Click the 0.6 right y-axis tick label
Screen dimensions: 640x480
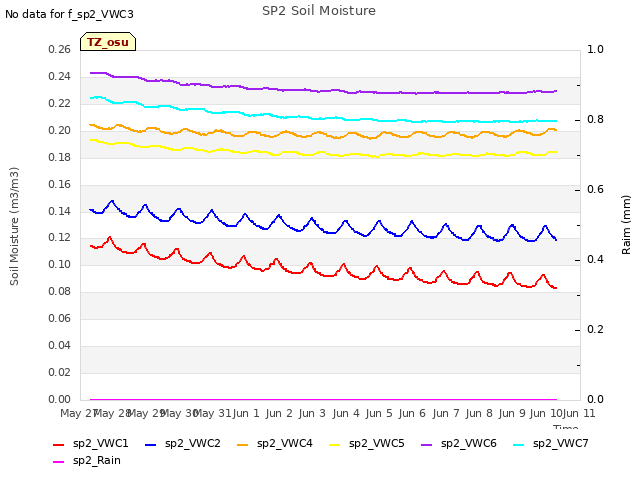(x=595, y=189)
